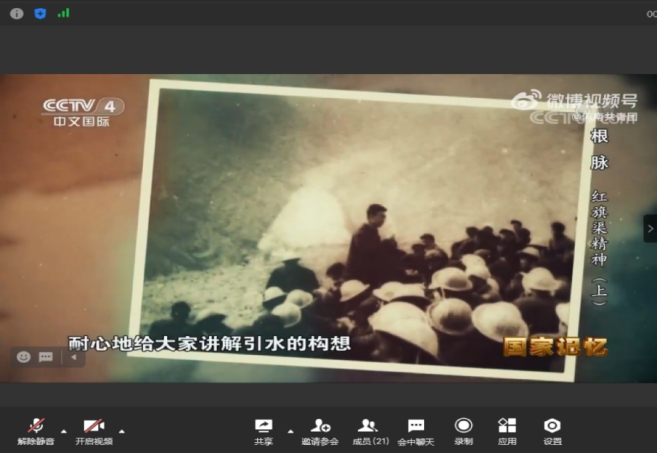Start screen sharing via 共享 icon
Screen dimensions: 657x453
[263, 430]
